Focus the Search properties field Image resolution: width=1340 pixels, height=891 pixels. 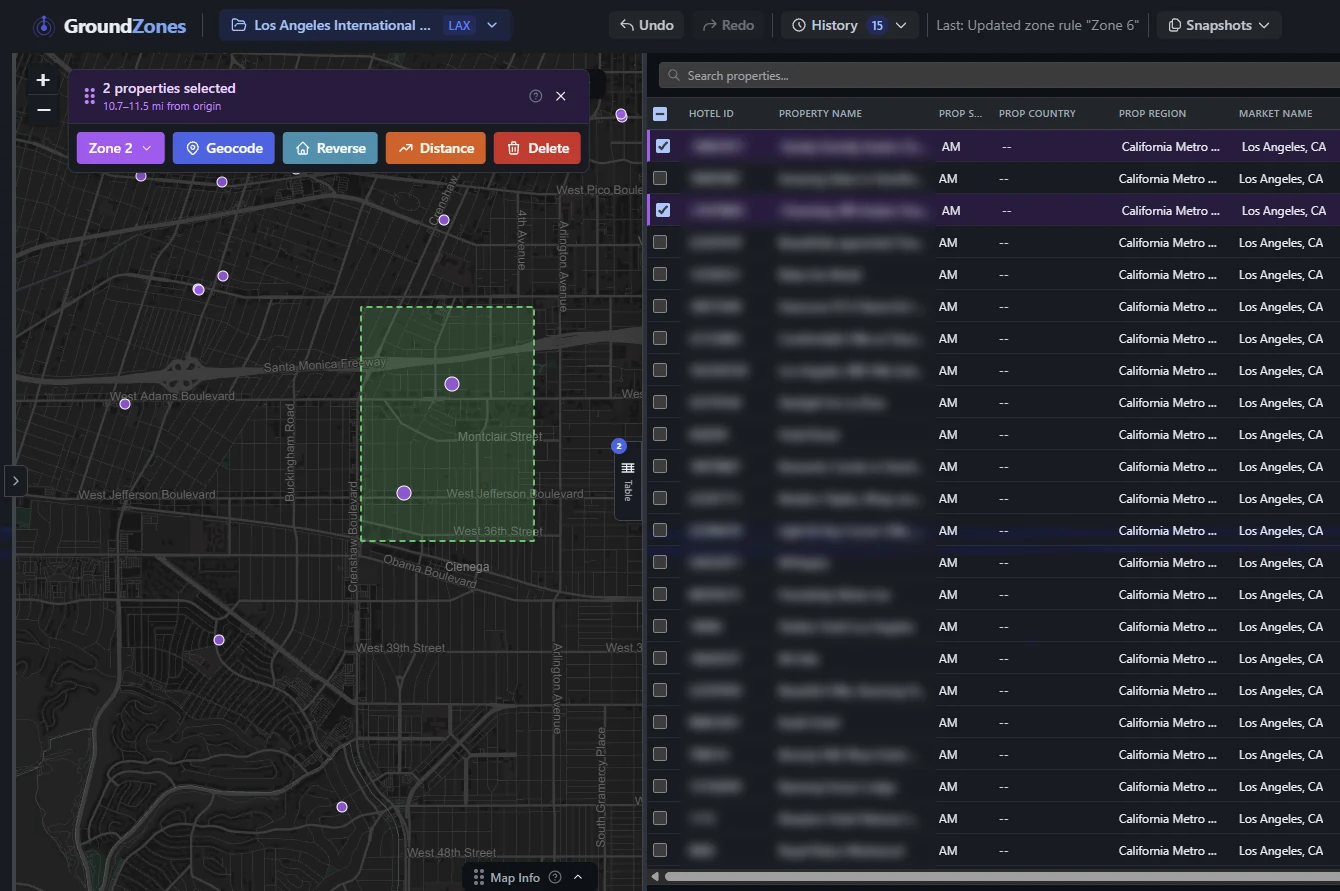[x=1000, y=76]
